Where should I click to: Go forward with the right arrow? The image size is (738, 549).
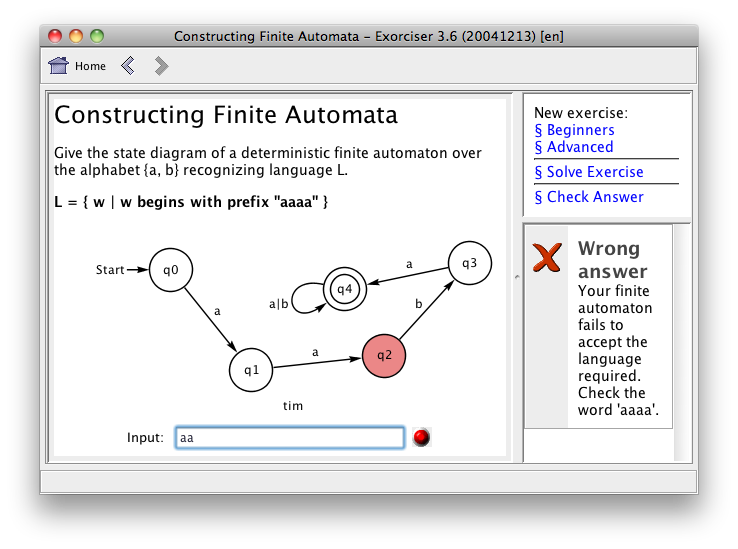[x=161, y=65]
